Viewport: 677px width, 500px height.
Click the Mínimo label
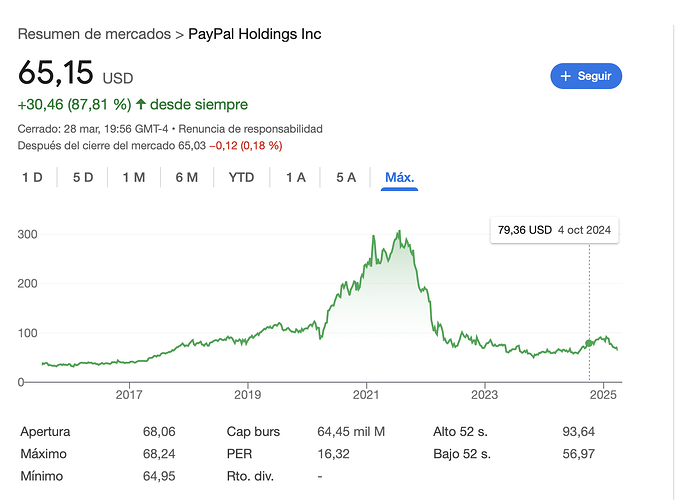click(42, 476)
